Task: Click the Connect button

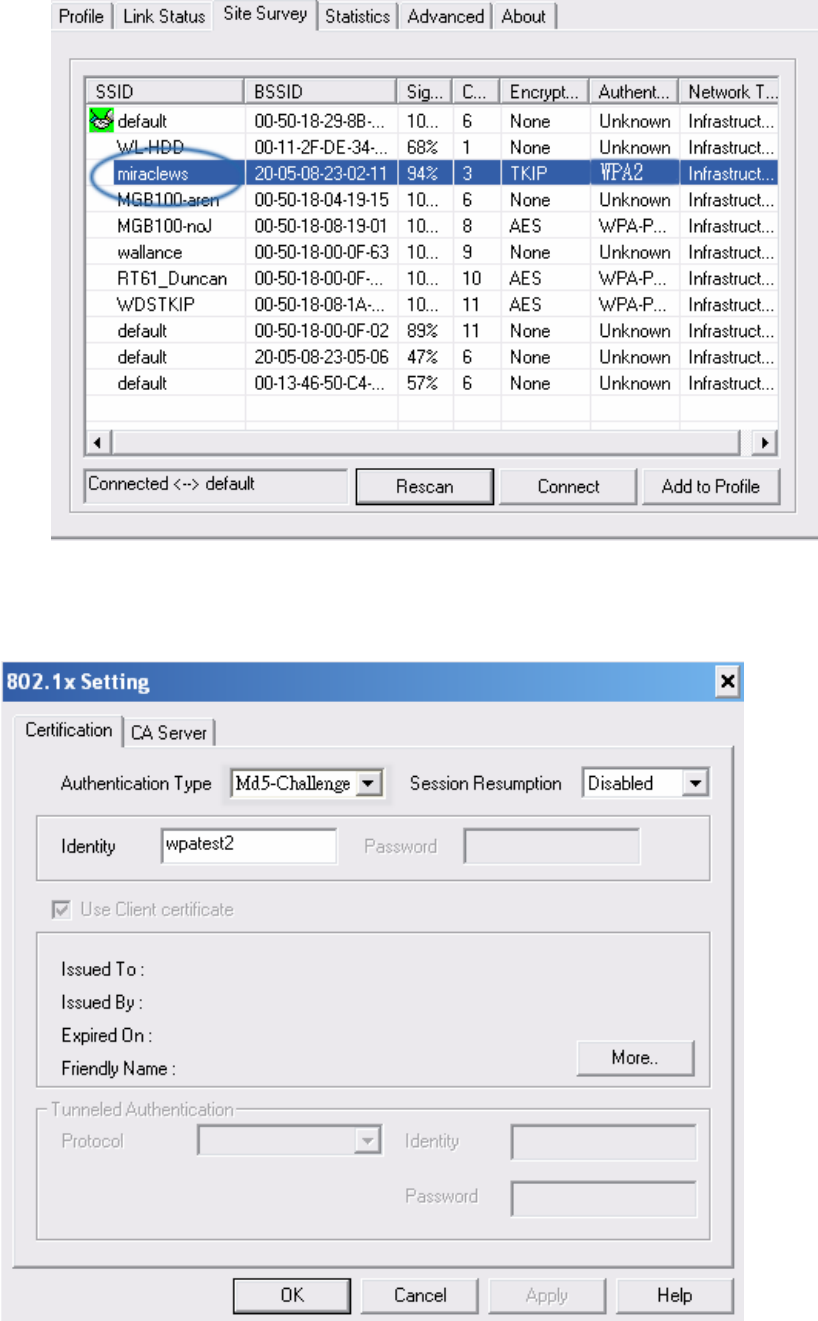Action: (x=568, y=487)
